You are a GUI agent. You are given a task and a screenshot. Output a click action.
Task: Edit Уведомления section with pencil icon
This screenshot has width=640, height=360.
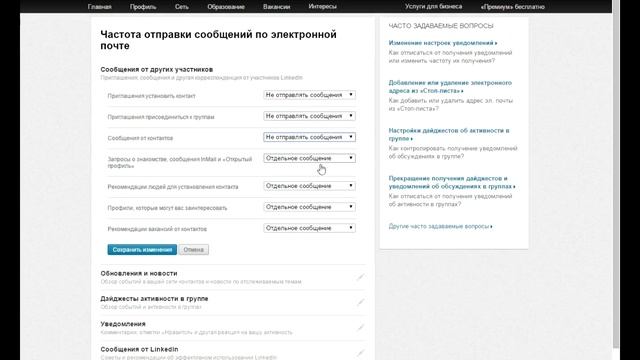click(x=360, y=328)
